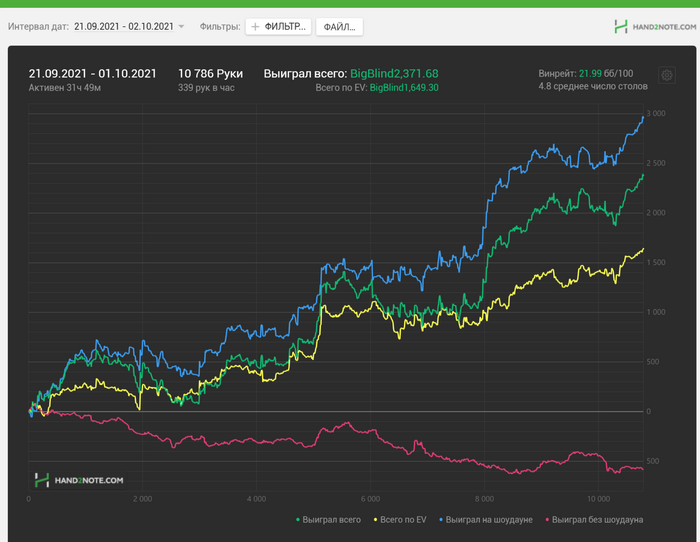This screenshot has width=700, height=542.
Task: Toggle the Выиграл всего legend series
Action: click(328, 520)
